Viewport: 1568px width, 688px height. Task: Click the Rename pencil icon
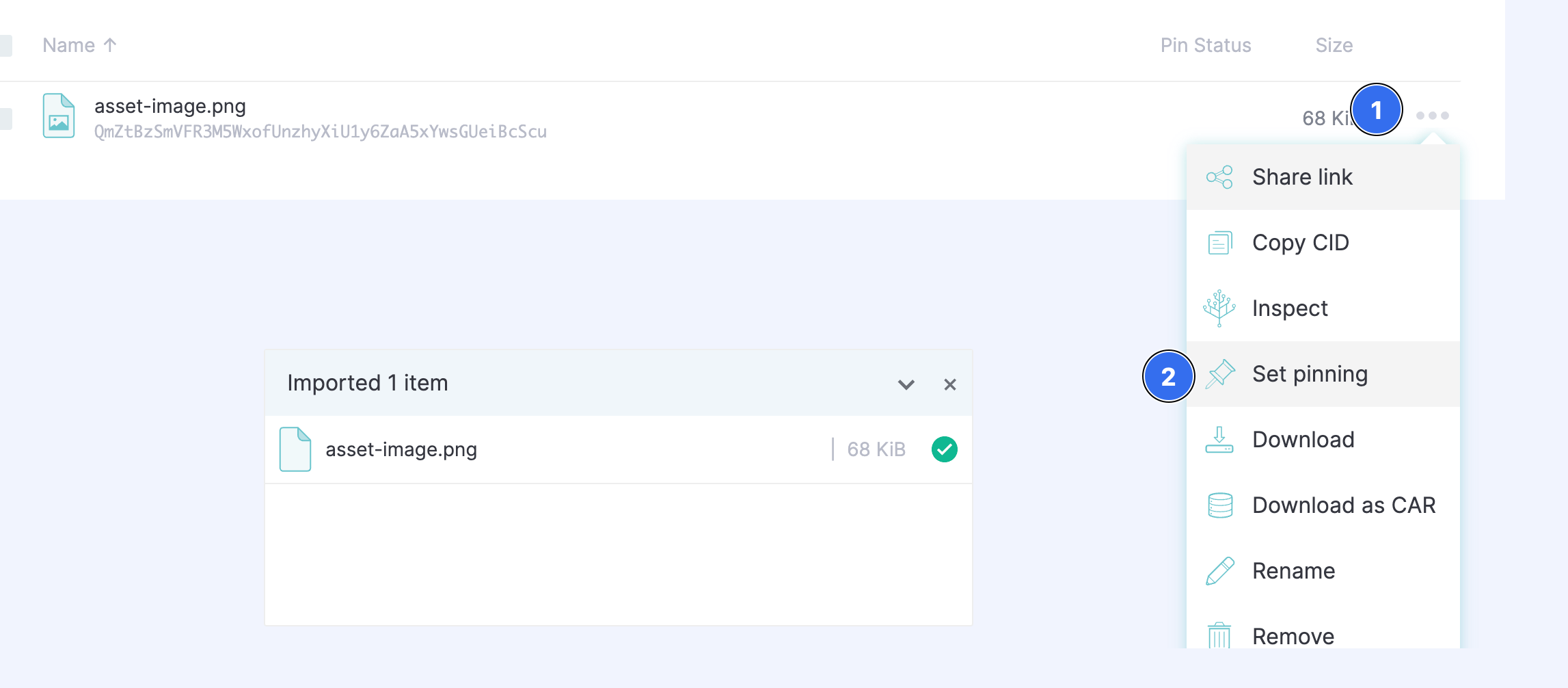[1219, 571]
